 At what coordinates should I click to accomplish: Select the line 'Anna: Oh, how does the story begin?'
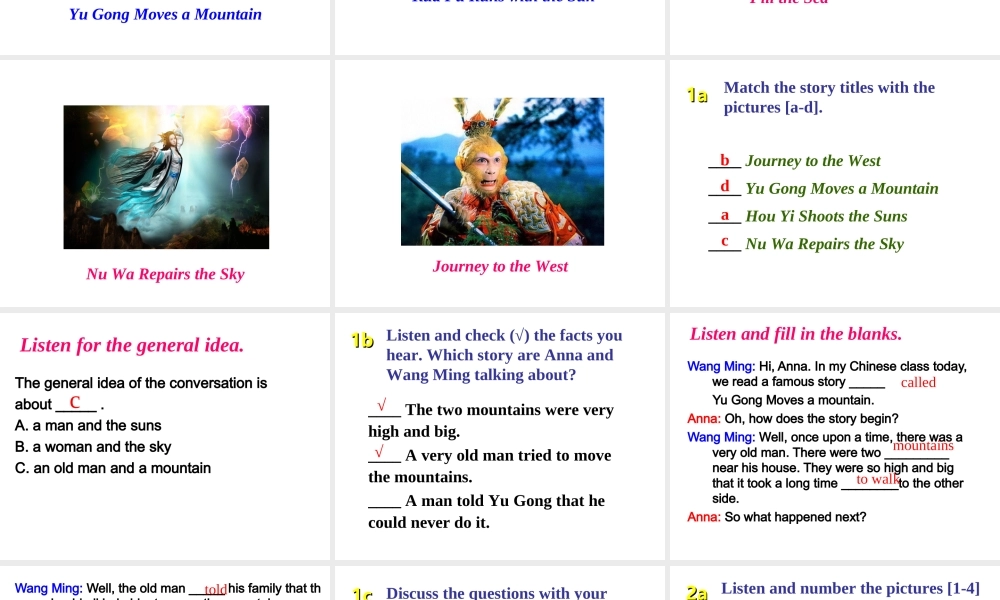(x=793, y=419)
